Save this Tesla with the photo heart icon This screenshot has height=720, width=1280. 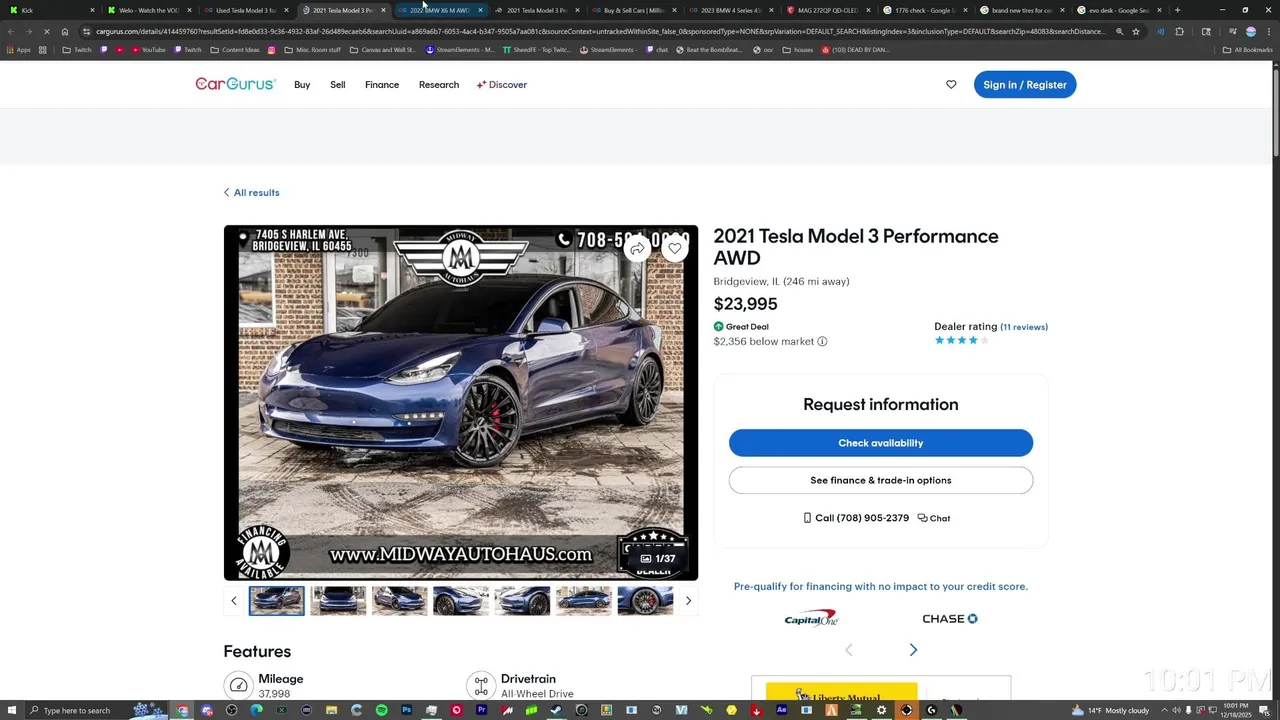[x=675, y=248]
